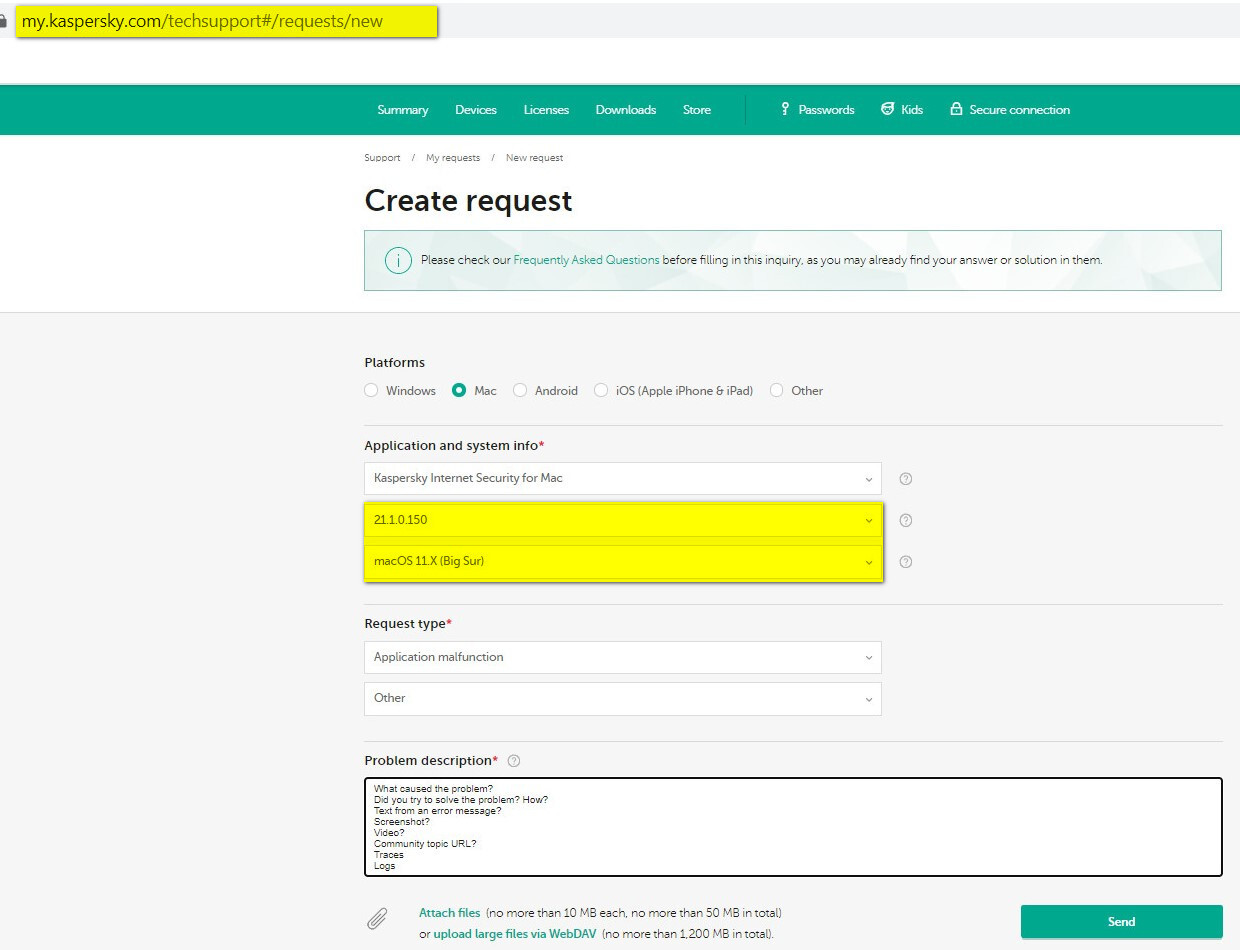Select iOS (Apple iPhone & iPad) radio button
Viewport: 1240px width, 950px height.
point(601,391)
